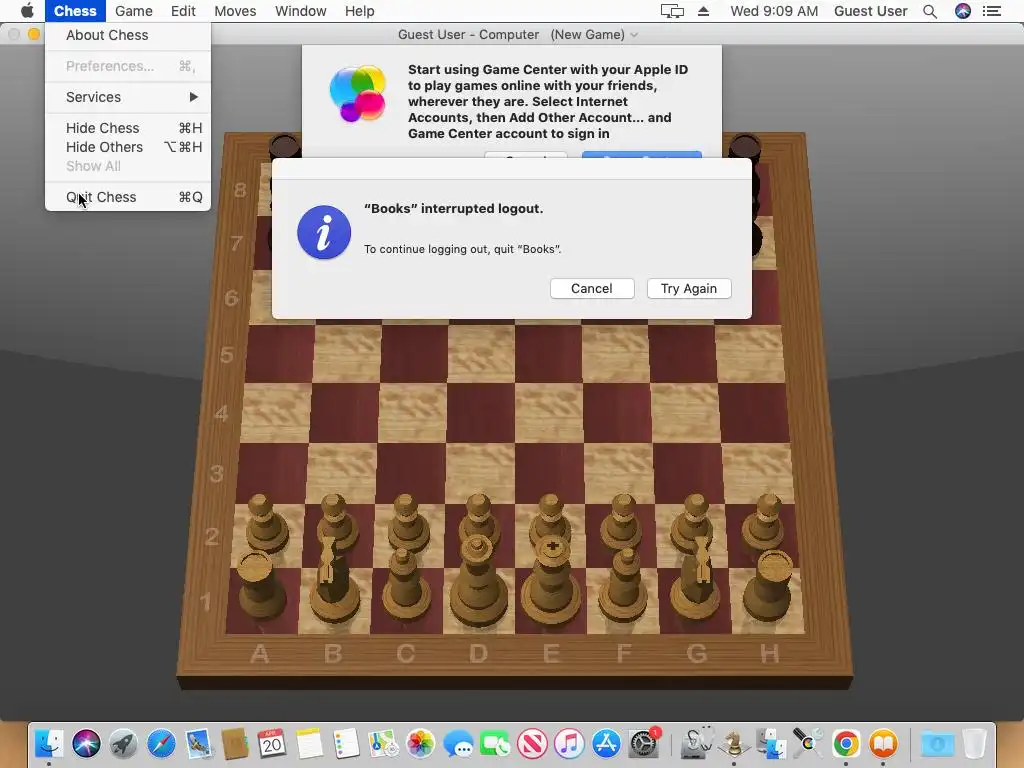1024x768 pixels.
Task: Open Books app icon in Dock
Action: (x=883, y=743)
